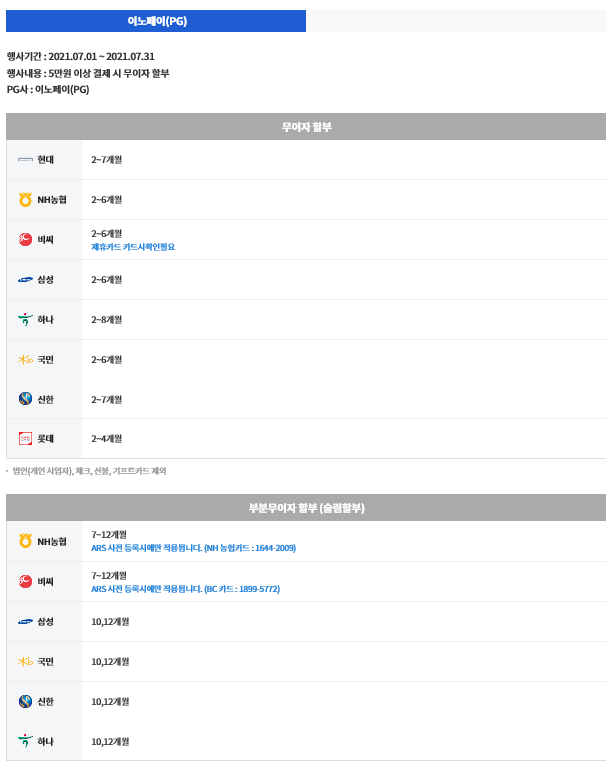Click 삼성 row's 10,12개월 value

click(110, 622)
